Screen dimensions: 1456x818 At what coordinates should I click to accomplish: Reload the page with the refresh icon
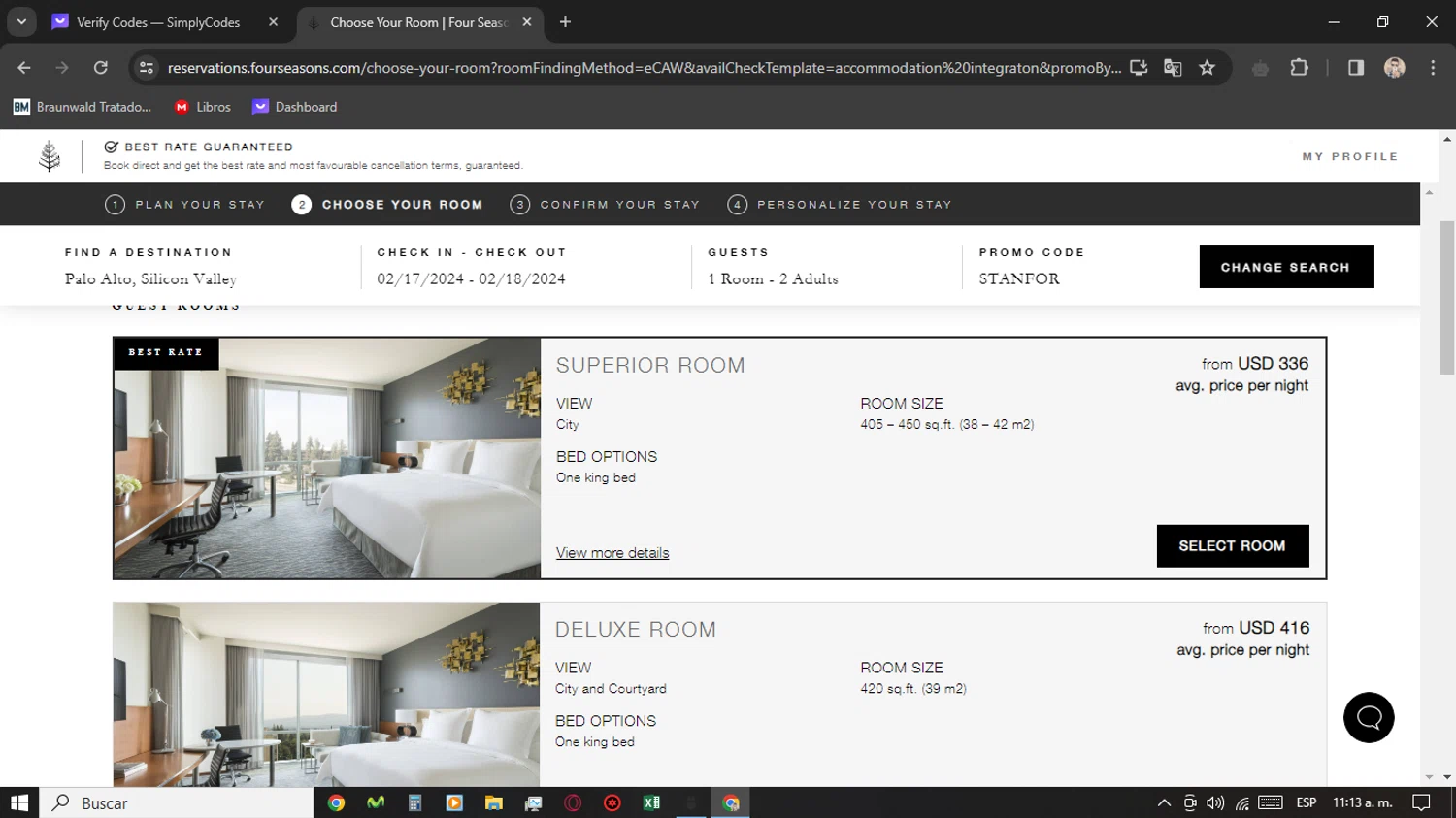100,68
